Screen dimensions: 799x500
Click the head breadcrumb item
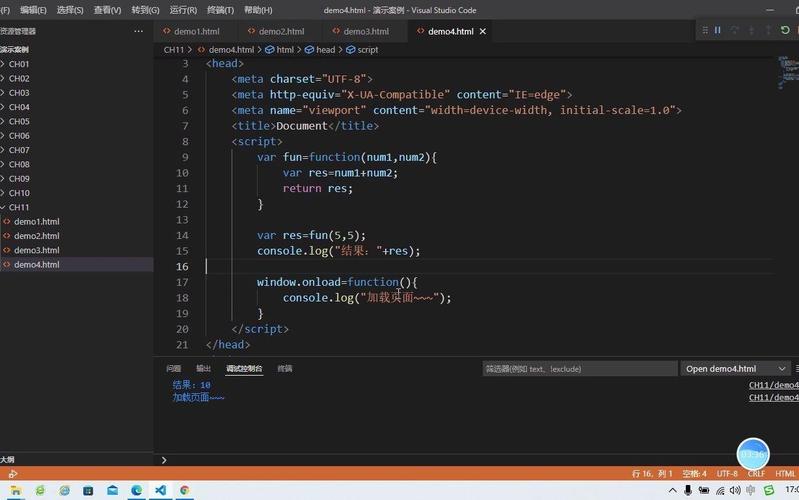point(325,49)
